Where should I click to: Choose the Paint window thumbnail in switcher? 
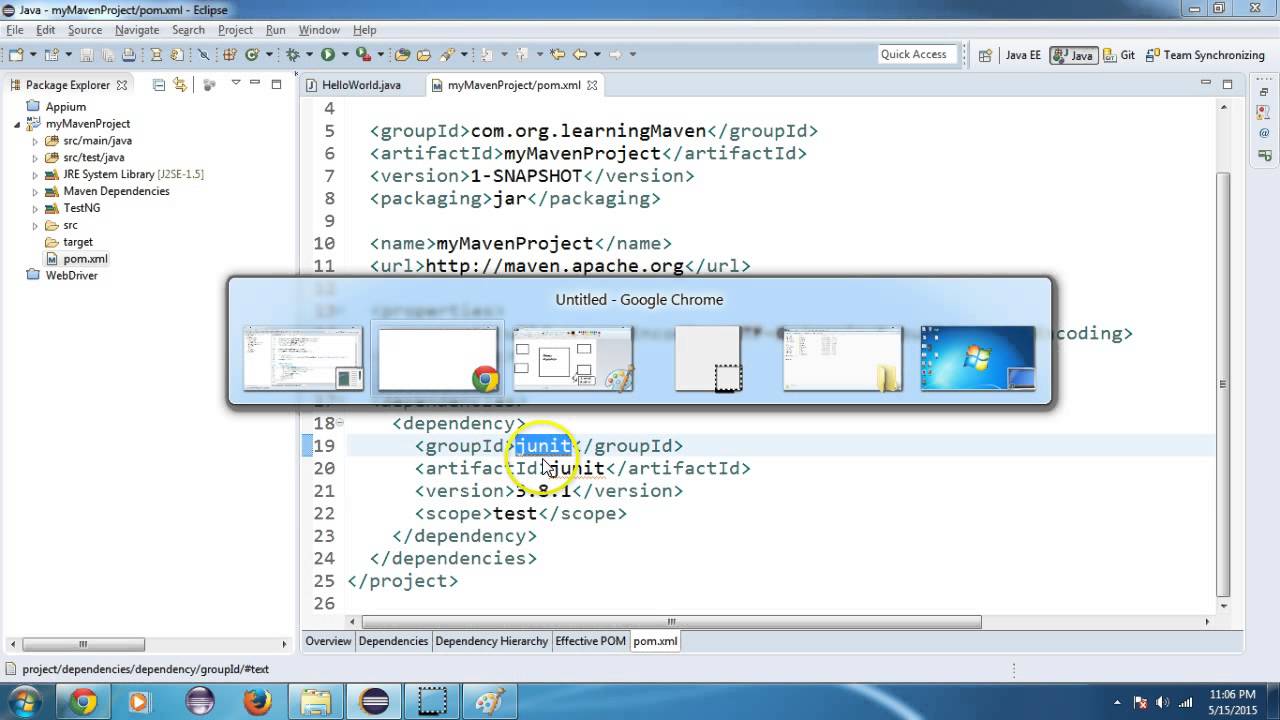click(x=573, y=358)
